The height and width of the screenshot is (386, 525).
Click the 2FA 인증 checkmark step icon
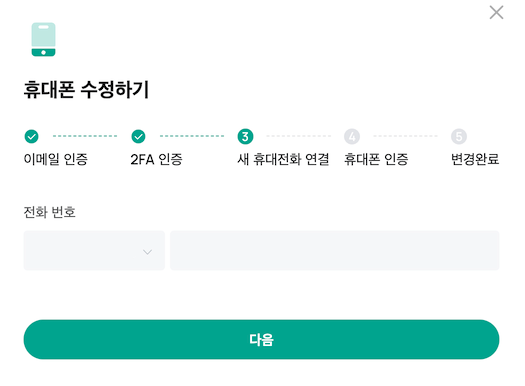point(138,136)
